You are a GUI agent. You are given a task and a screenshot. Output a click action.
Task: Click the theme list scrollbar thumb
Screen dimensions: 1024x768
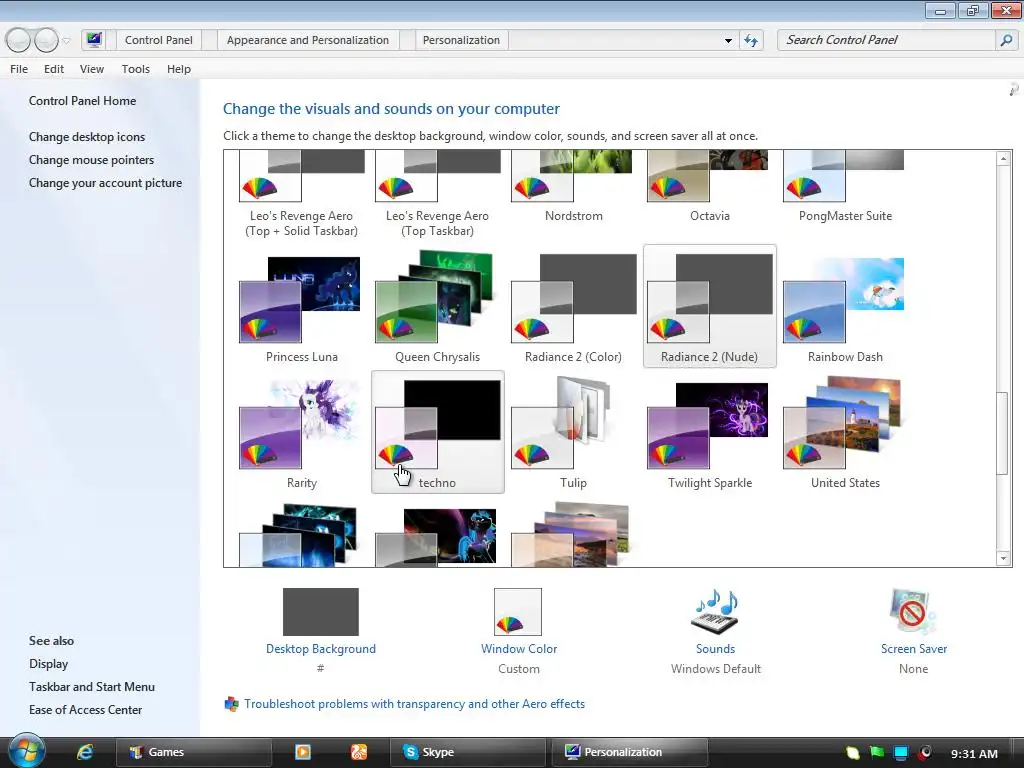pyautogui.click(x=1004, y=433)
